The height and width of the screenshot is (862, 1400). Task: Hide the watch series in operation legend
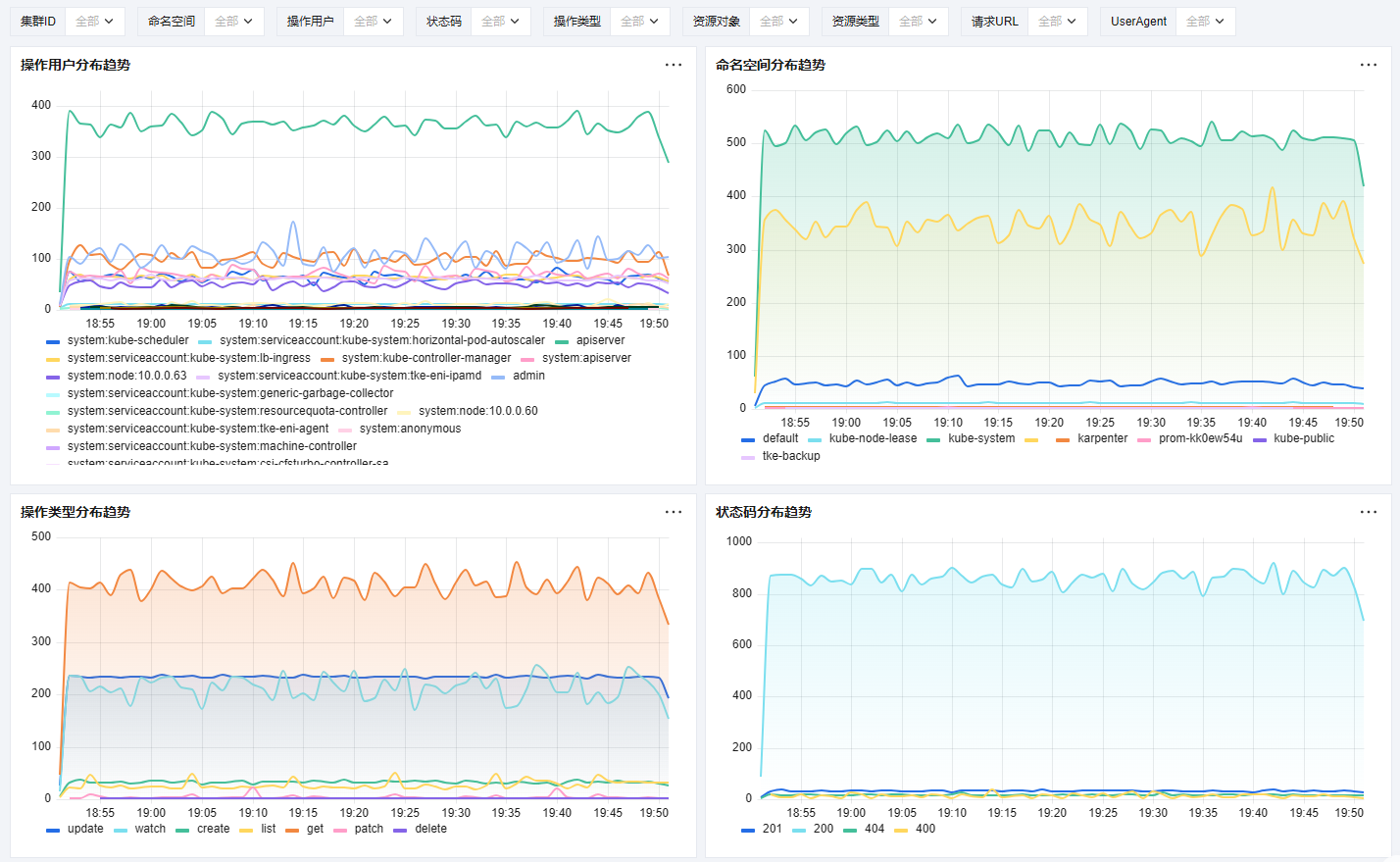click(x=149, y=829)
